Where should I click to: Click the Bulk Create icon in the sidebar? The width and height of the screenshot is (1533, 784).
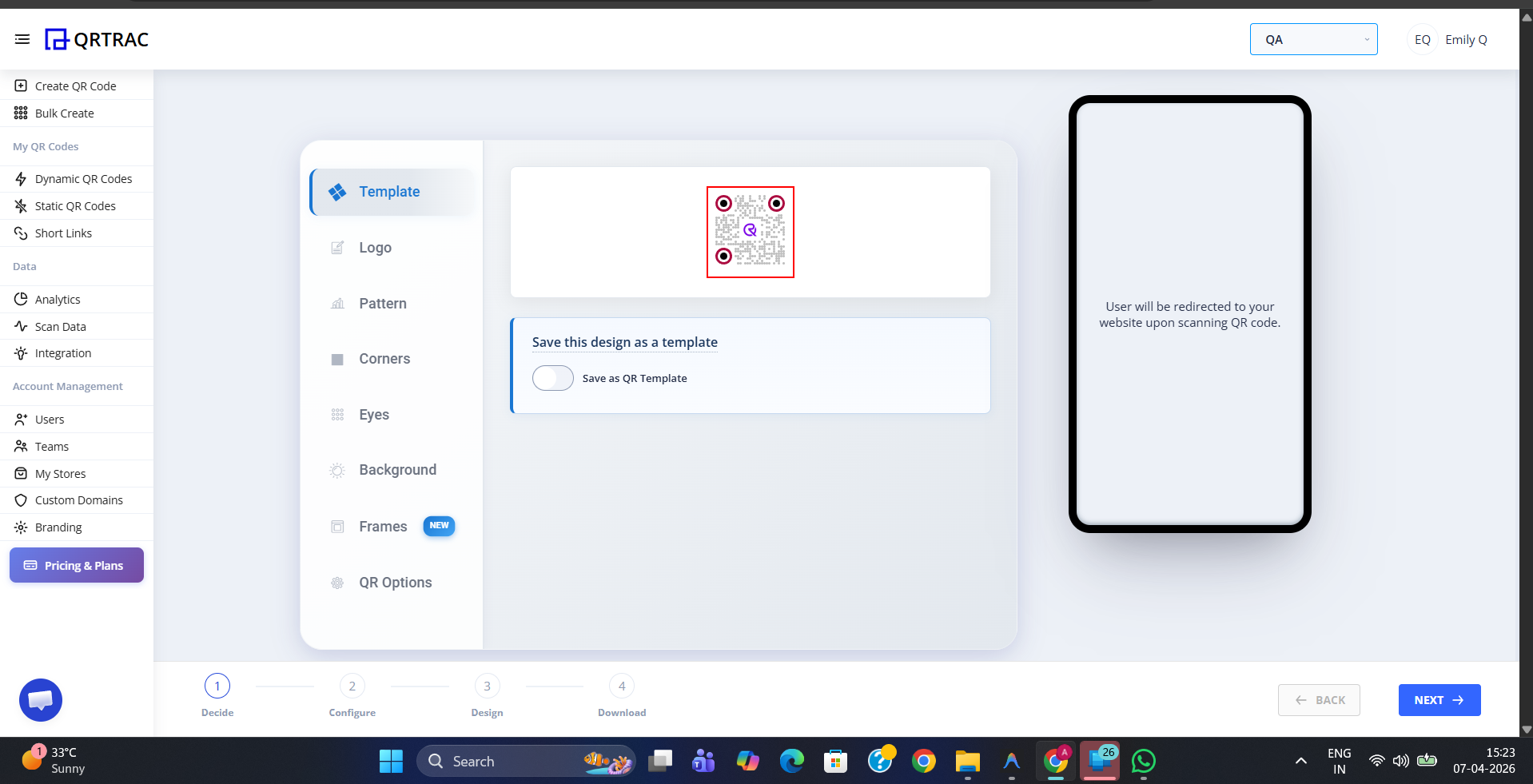[19, 113]
